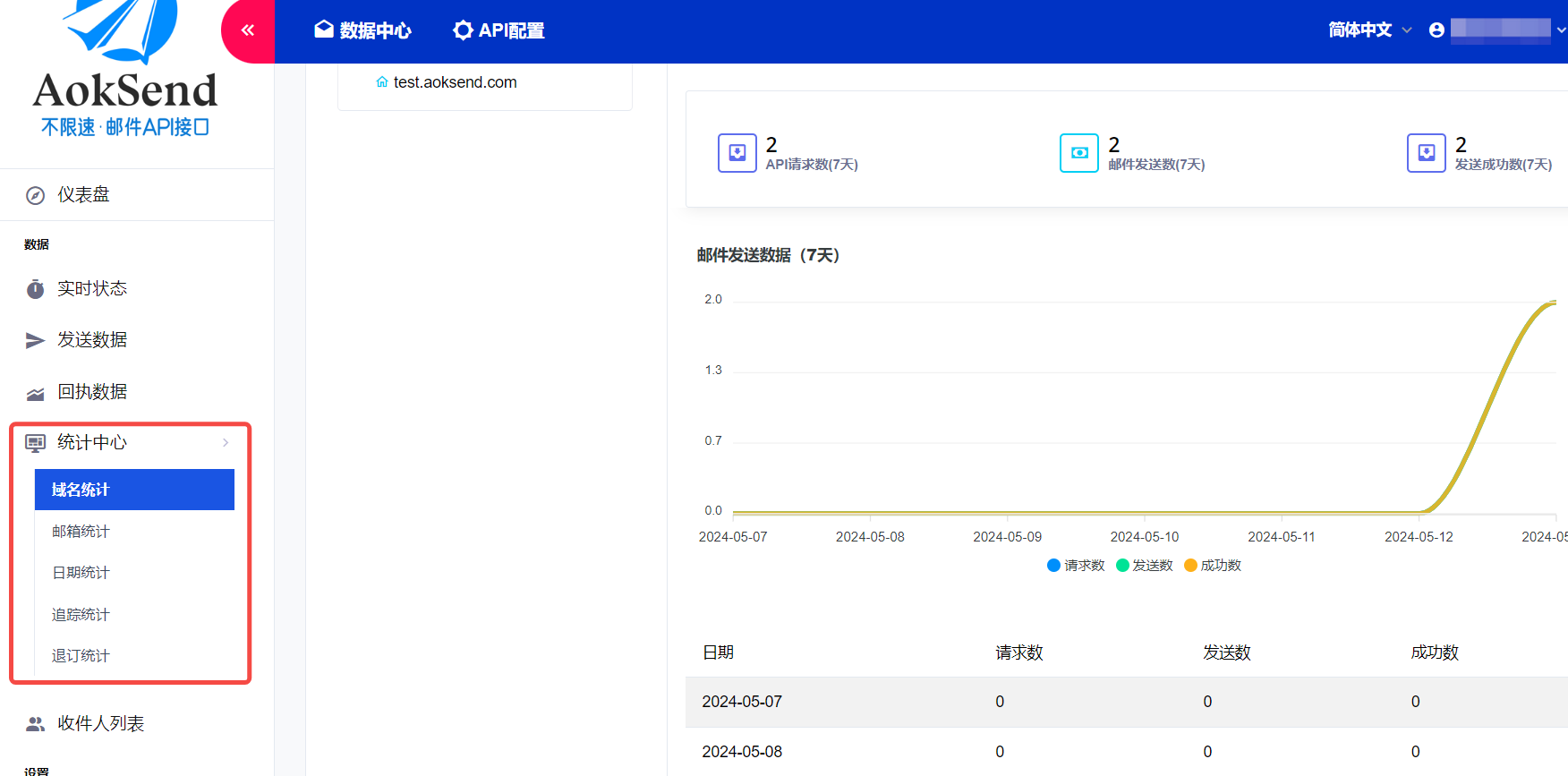Viewport: 1568px width, 776px height.
Task: Expand the user account dropdown arrow
Action: pyautogui.click(x=1561, y=30)
